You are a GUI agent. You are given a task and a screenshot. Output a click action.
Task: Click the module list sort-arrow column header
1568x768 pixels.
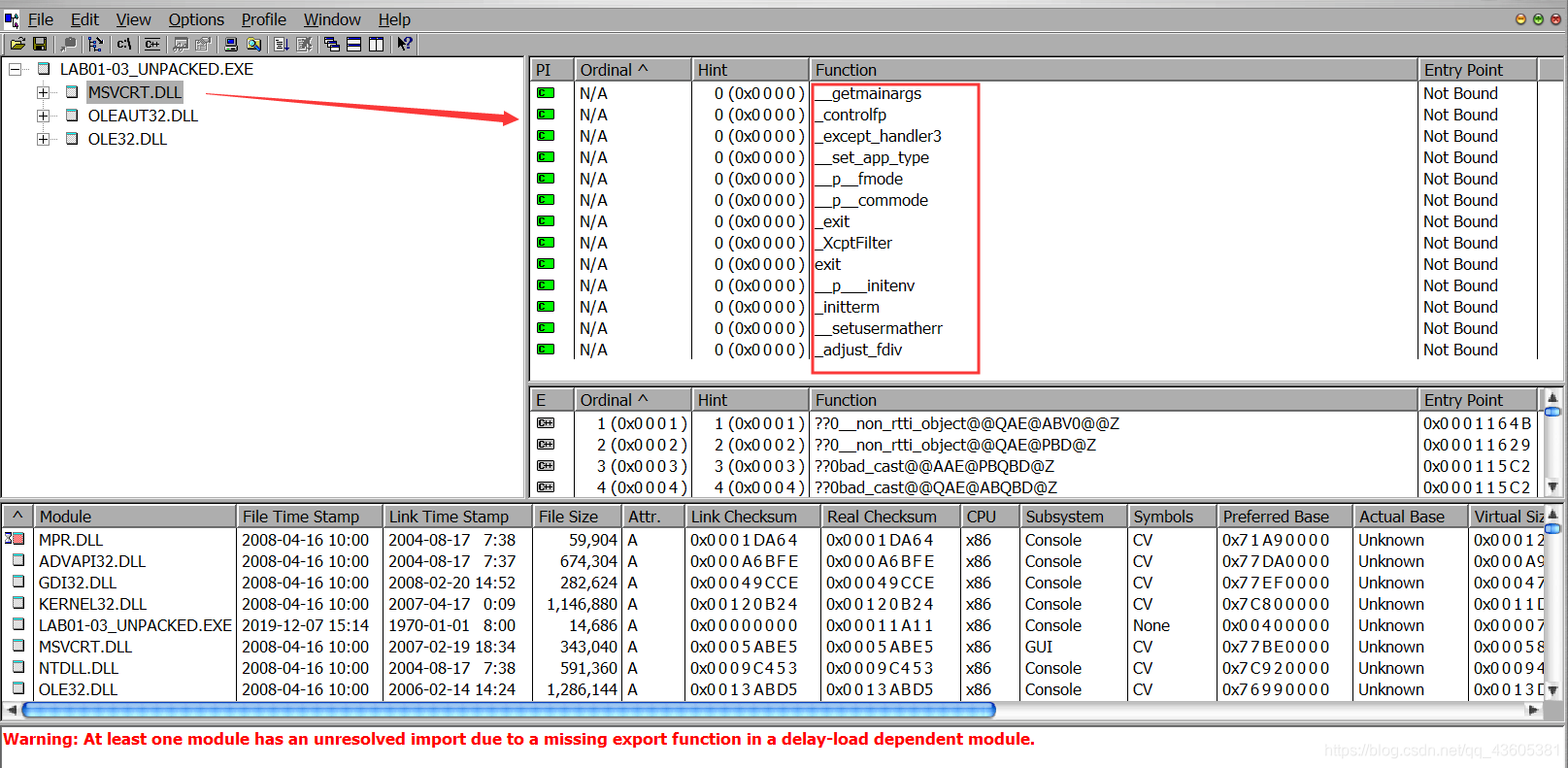click(x=17, y=517)
